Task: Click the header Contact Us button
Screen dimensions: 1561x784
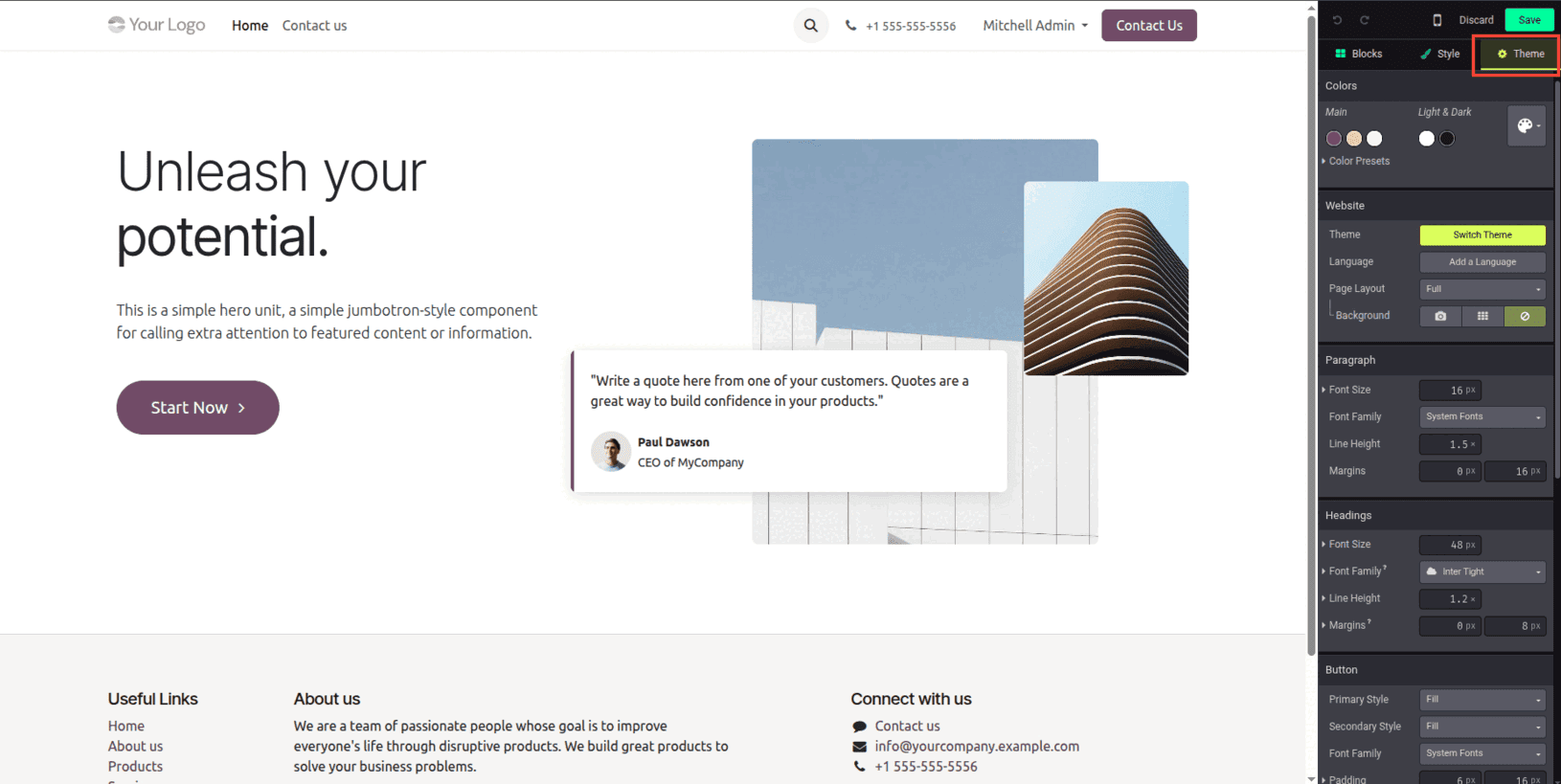Action: (1149, 26)
